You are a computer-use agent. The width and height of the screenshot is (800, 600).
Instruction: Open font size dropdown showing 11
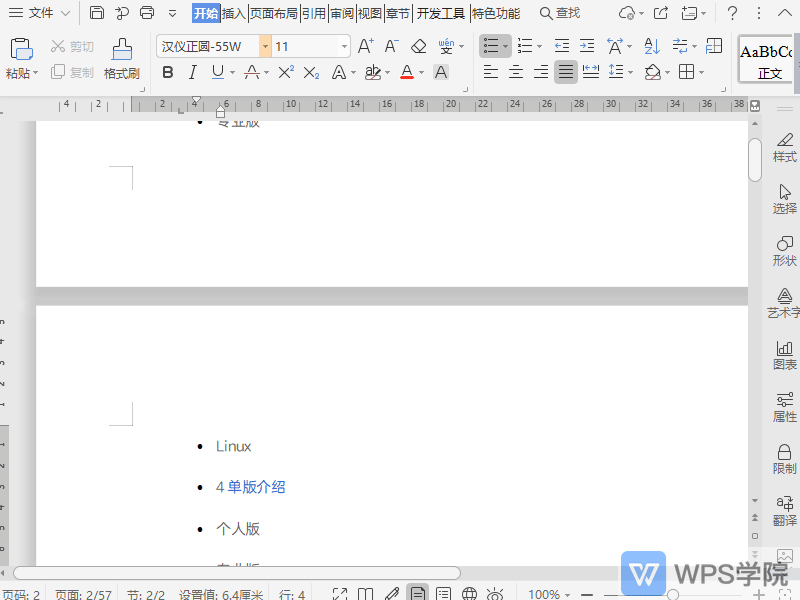[x=344, y=46]
